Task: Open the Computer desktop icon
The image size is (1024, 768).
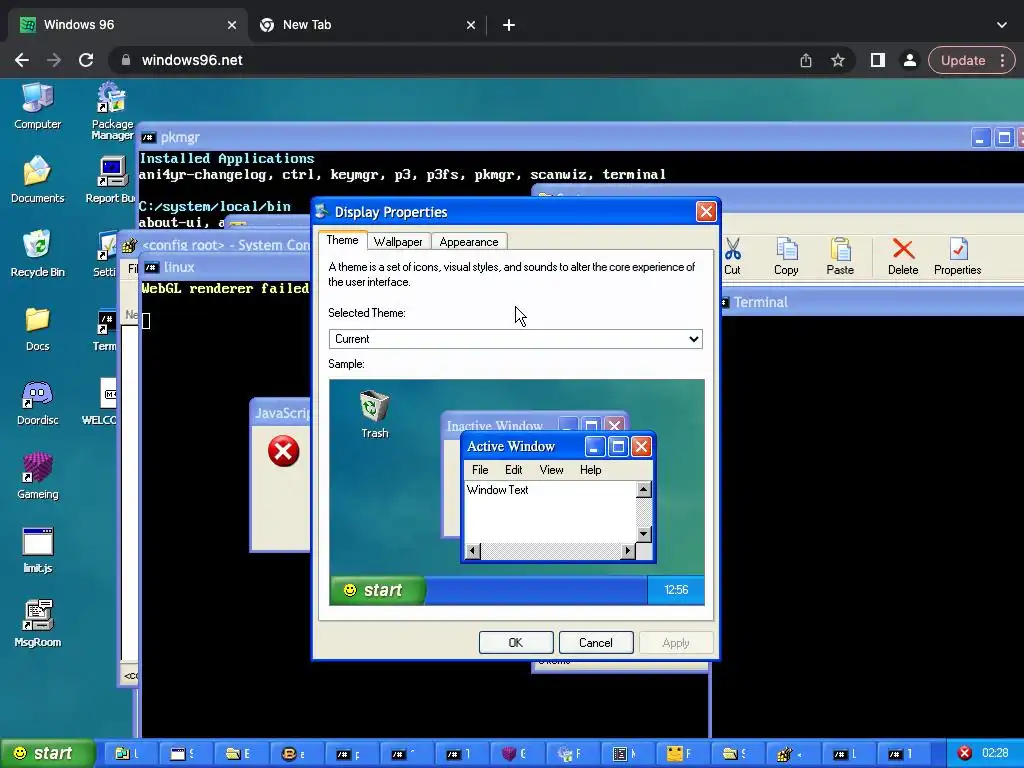Action: tap(37, 106)
